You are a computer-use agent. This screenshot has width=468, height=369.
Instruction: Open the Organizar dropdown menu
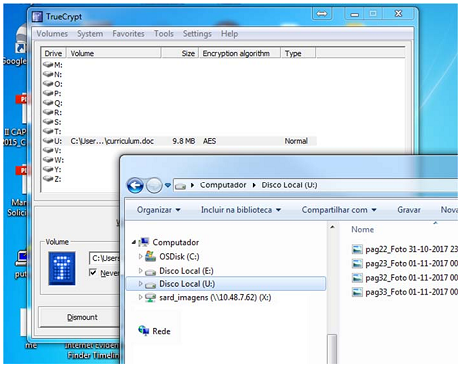click(x=159, y=210)
